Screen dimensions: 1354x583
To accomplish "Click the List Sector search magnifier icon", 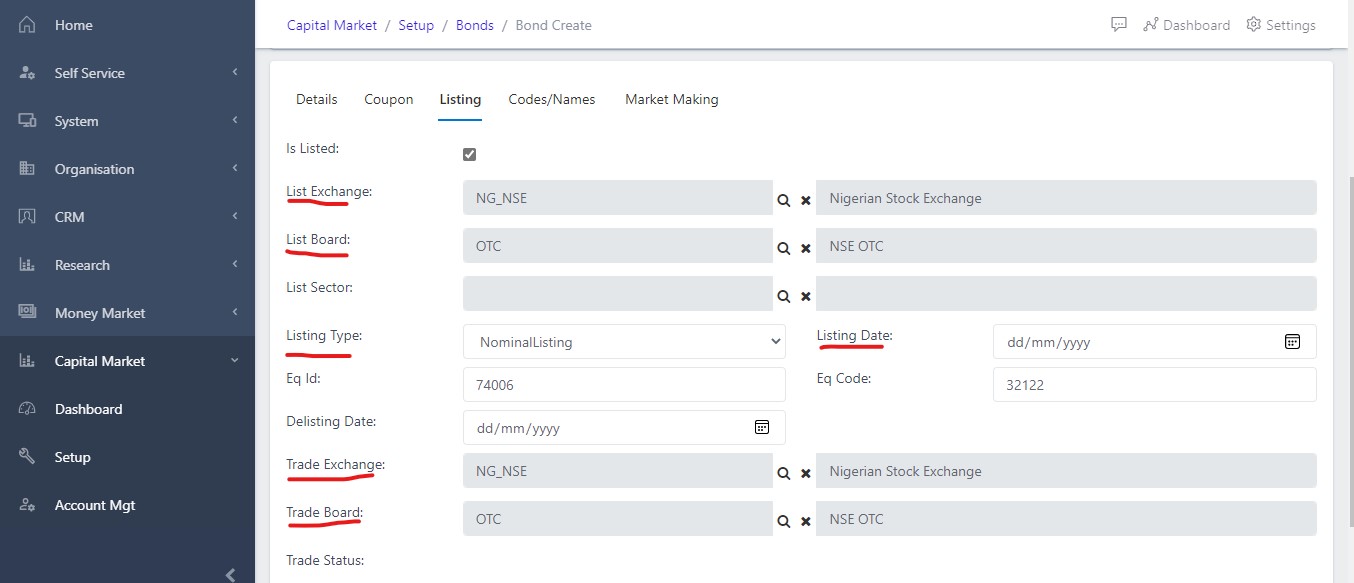I will coord(784,296).
